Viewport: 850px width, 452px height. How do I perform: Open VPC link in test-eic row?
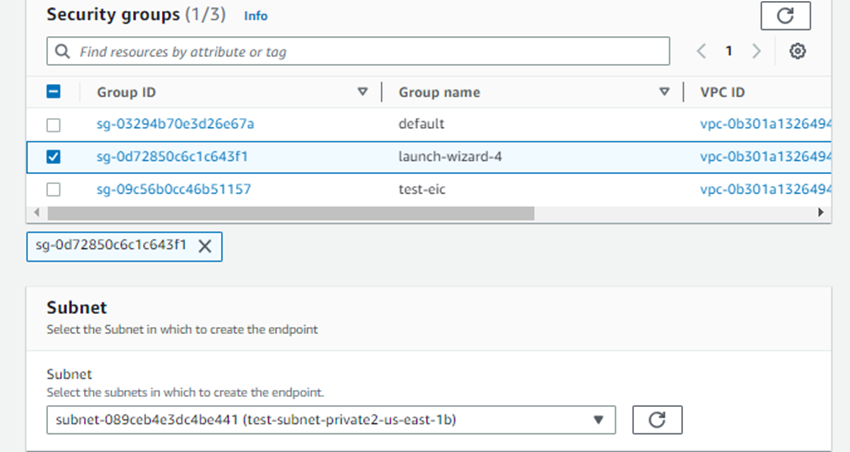click(765, 189)
